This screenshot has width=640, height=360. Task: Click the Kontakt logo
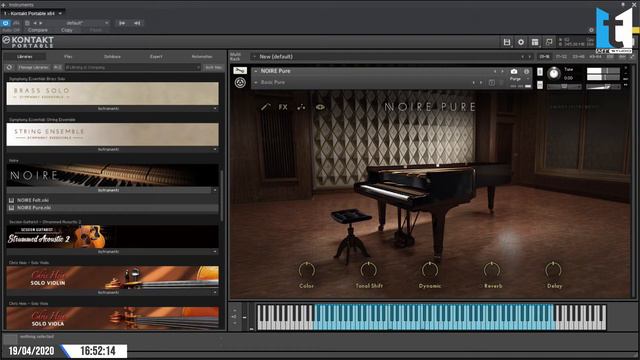click(28, 42)
